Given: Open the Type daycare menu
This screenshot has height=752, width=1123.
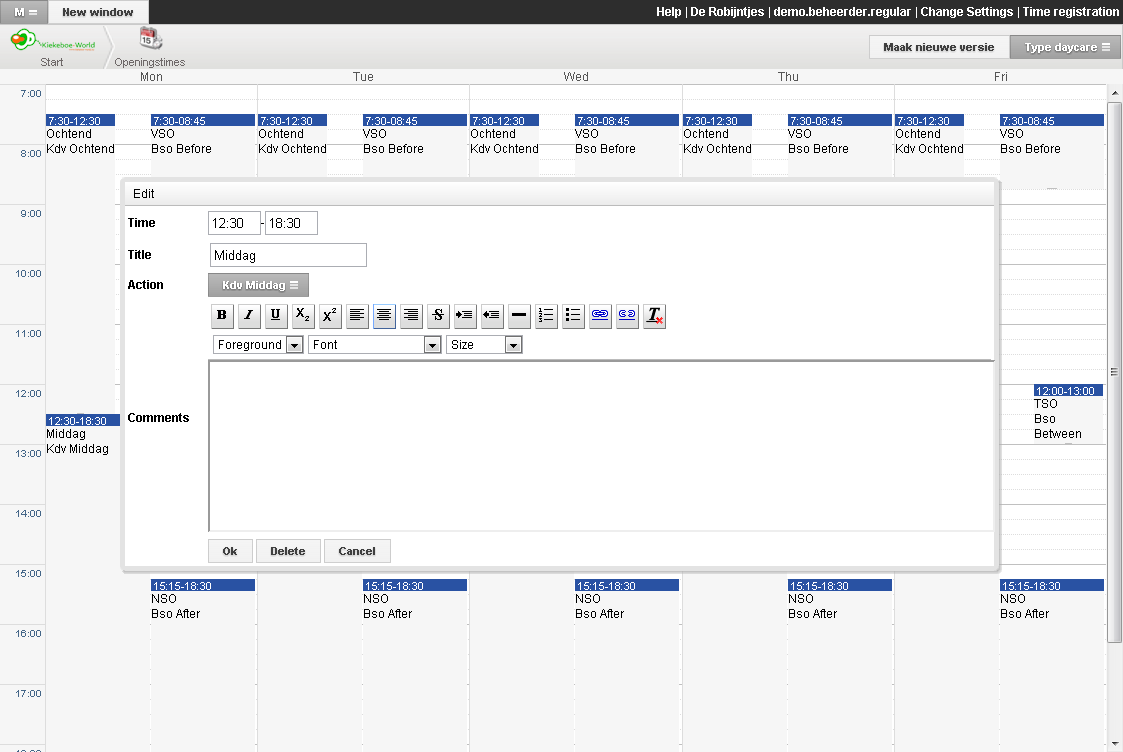Looking at the screenshot, I should click(1066, 47).
